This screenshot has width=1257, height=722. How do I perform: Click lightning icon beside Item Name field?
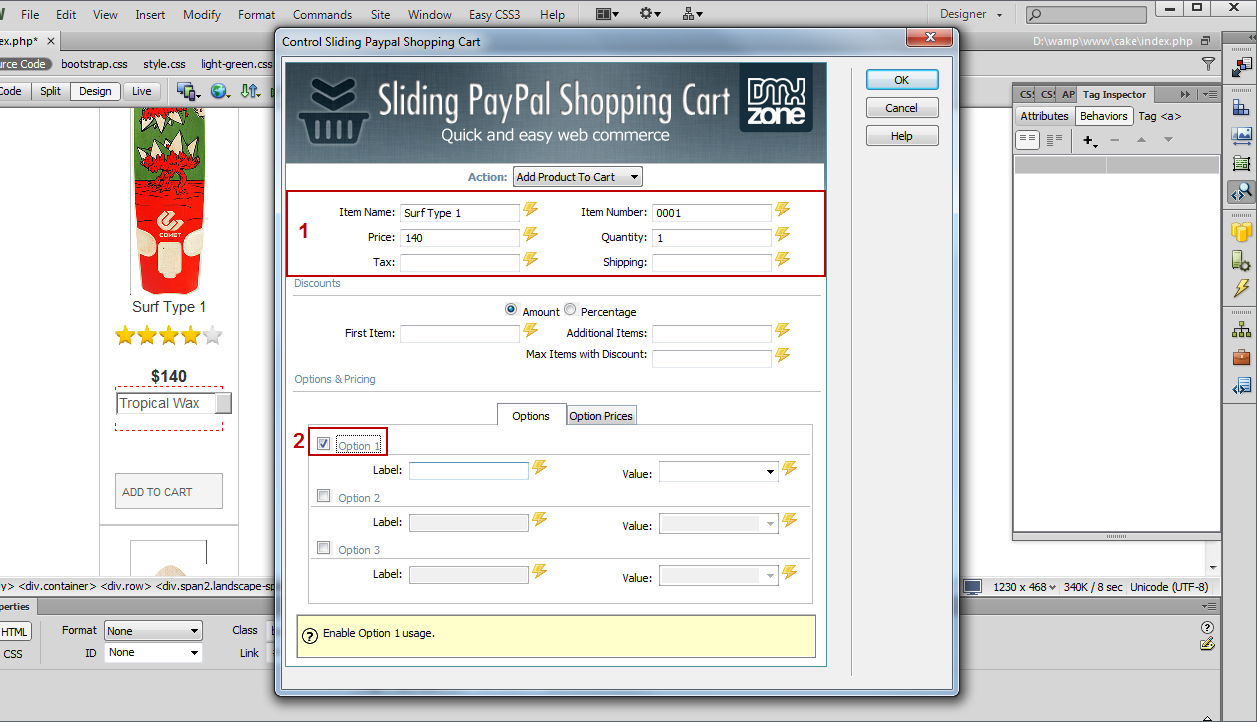(x=531, y=210)
